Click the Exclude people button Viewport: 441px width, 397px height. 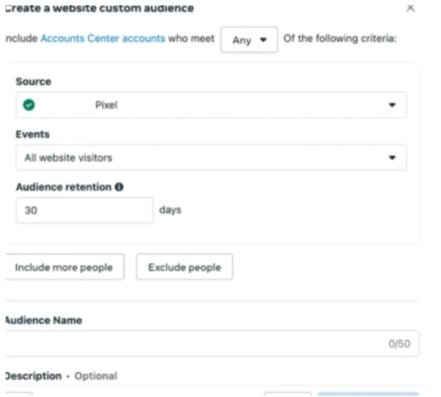point(184,267)
